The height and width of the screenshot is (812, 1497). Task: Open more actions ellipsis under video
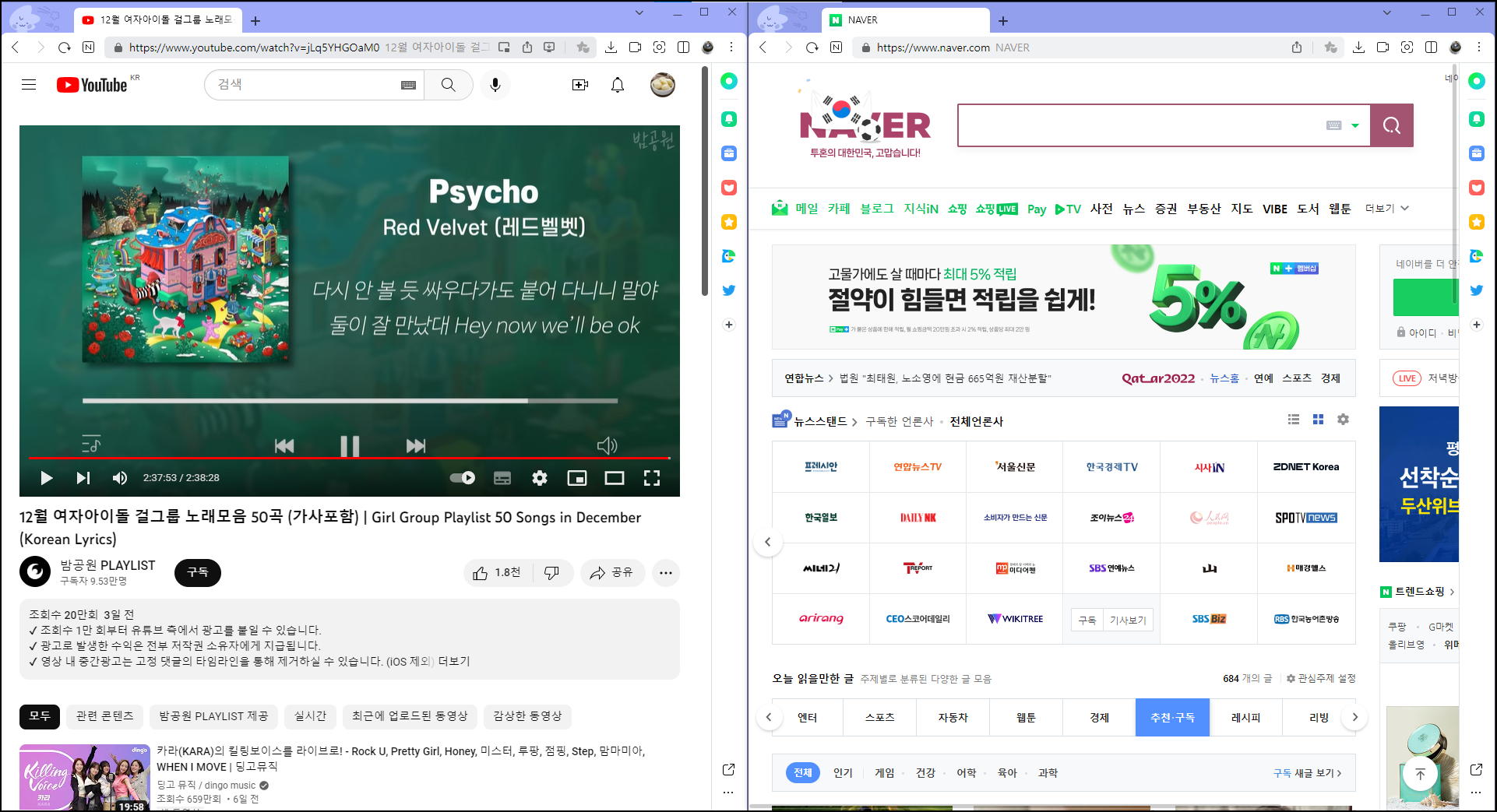click(x=665, y=573)
